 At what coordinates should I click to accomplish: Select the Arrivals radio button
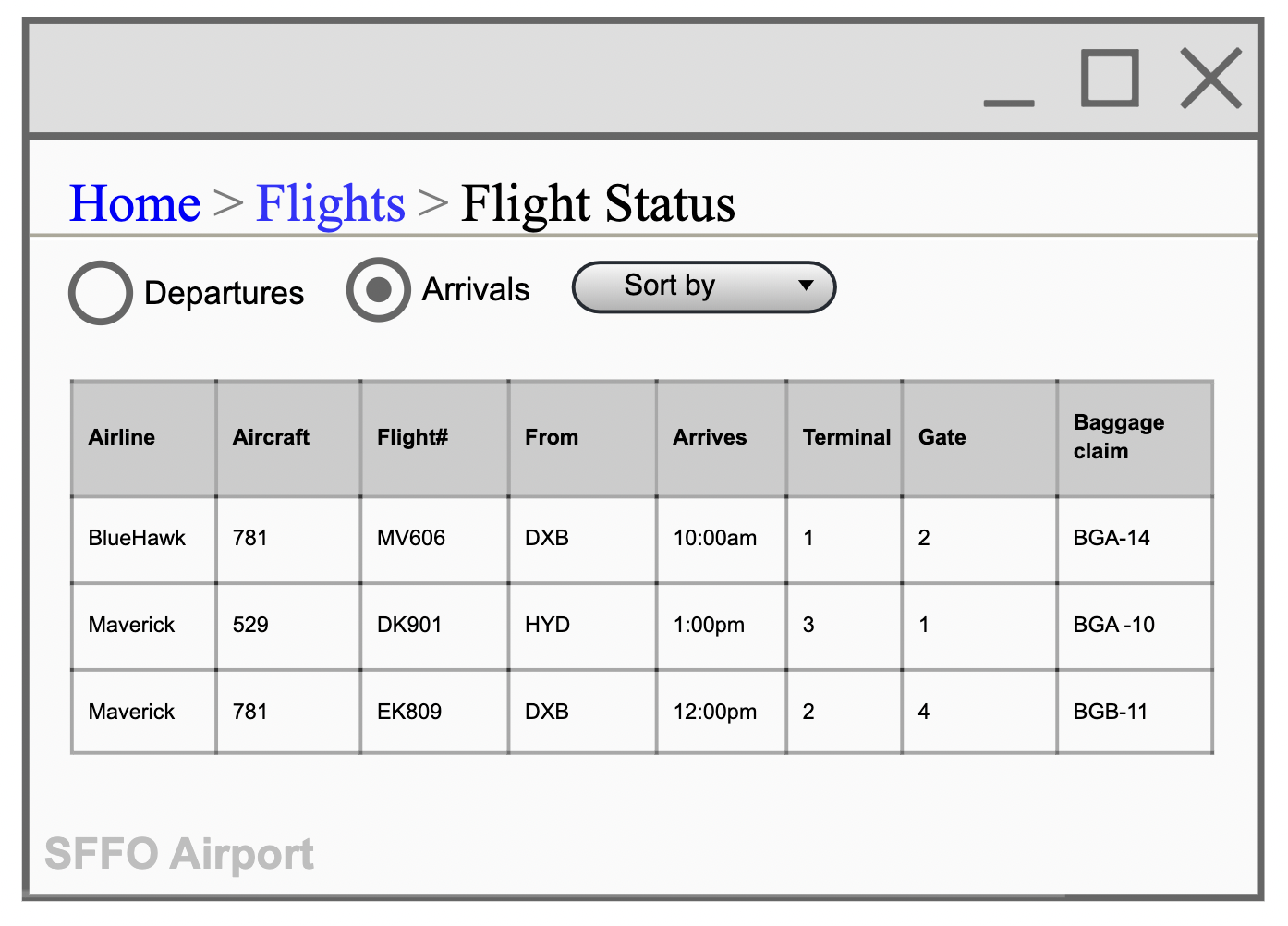pyautogui.click(x=378, y=289)
